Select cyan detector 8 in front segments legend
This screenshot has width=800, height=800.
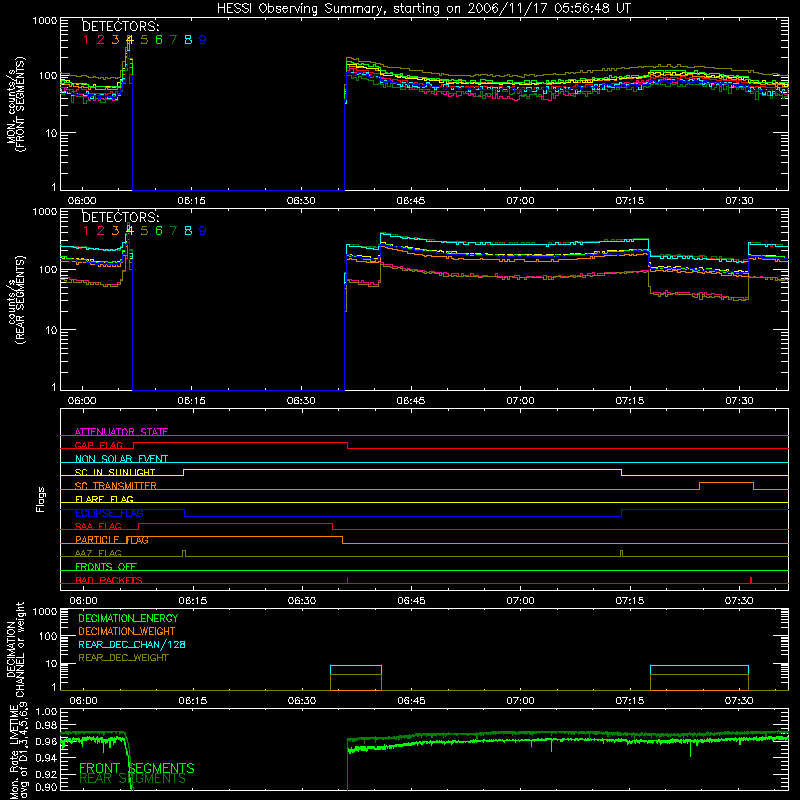point(188,40)
